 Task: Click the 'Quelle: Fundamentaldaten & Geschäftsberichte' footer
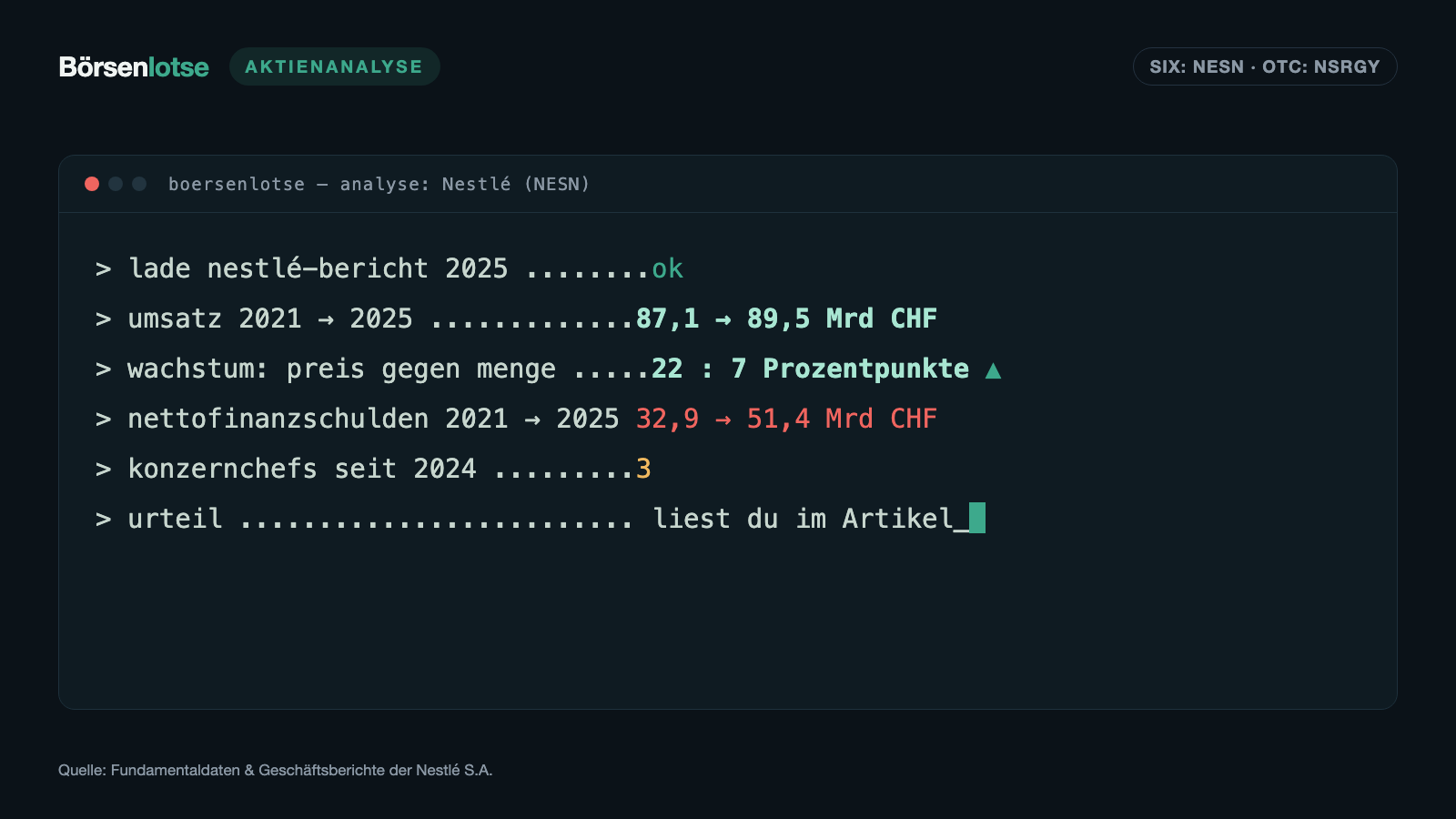(x=276, y=770)
